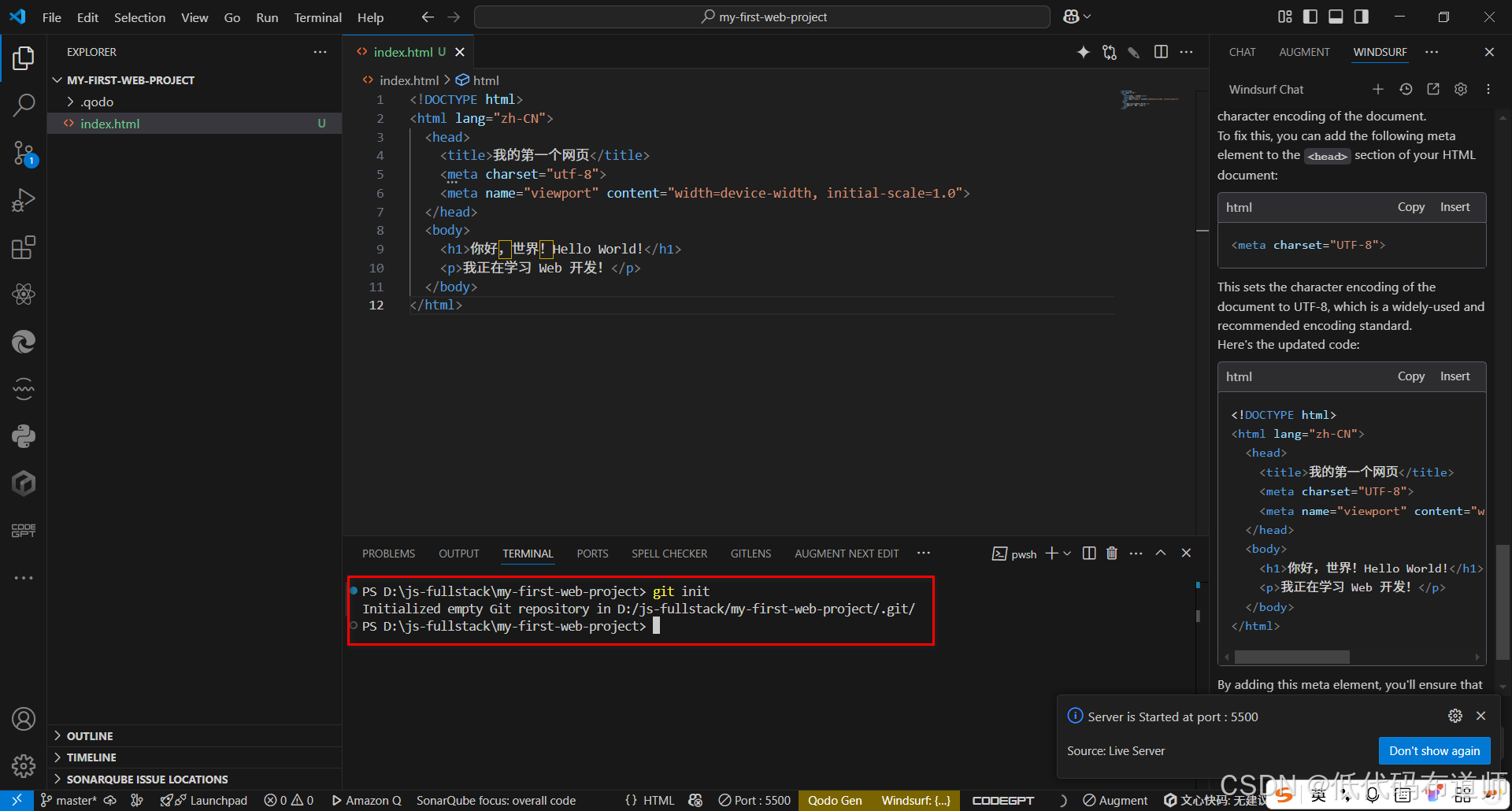The image size is (1512, 811).
Task: Insert the full updated HTML code block
Action: (x=1455, y=376)
